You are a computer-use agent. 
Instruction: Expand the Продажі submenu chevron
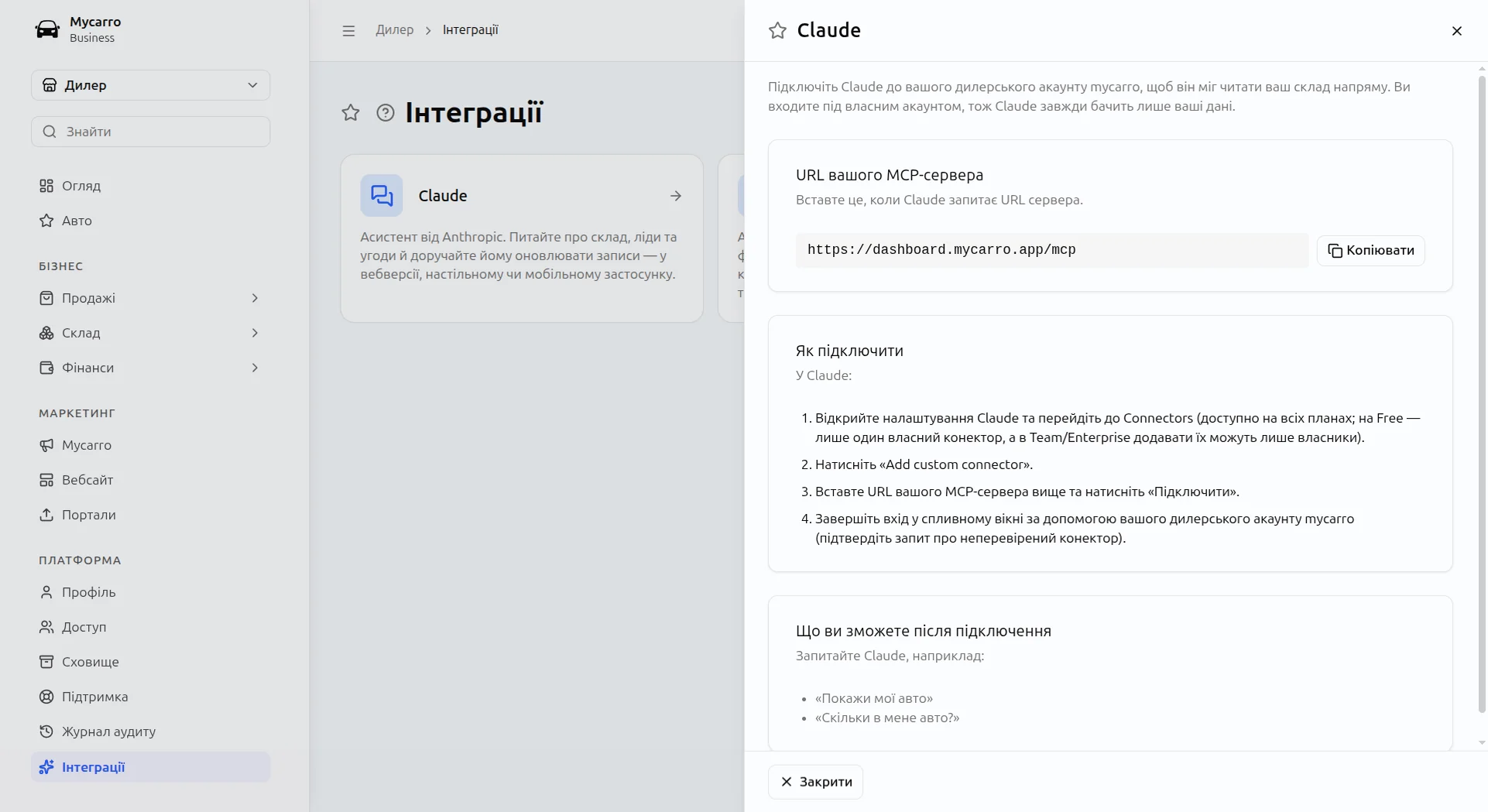[x=255, y=298]
